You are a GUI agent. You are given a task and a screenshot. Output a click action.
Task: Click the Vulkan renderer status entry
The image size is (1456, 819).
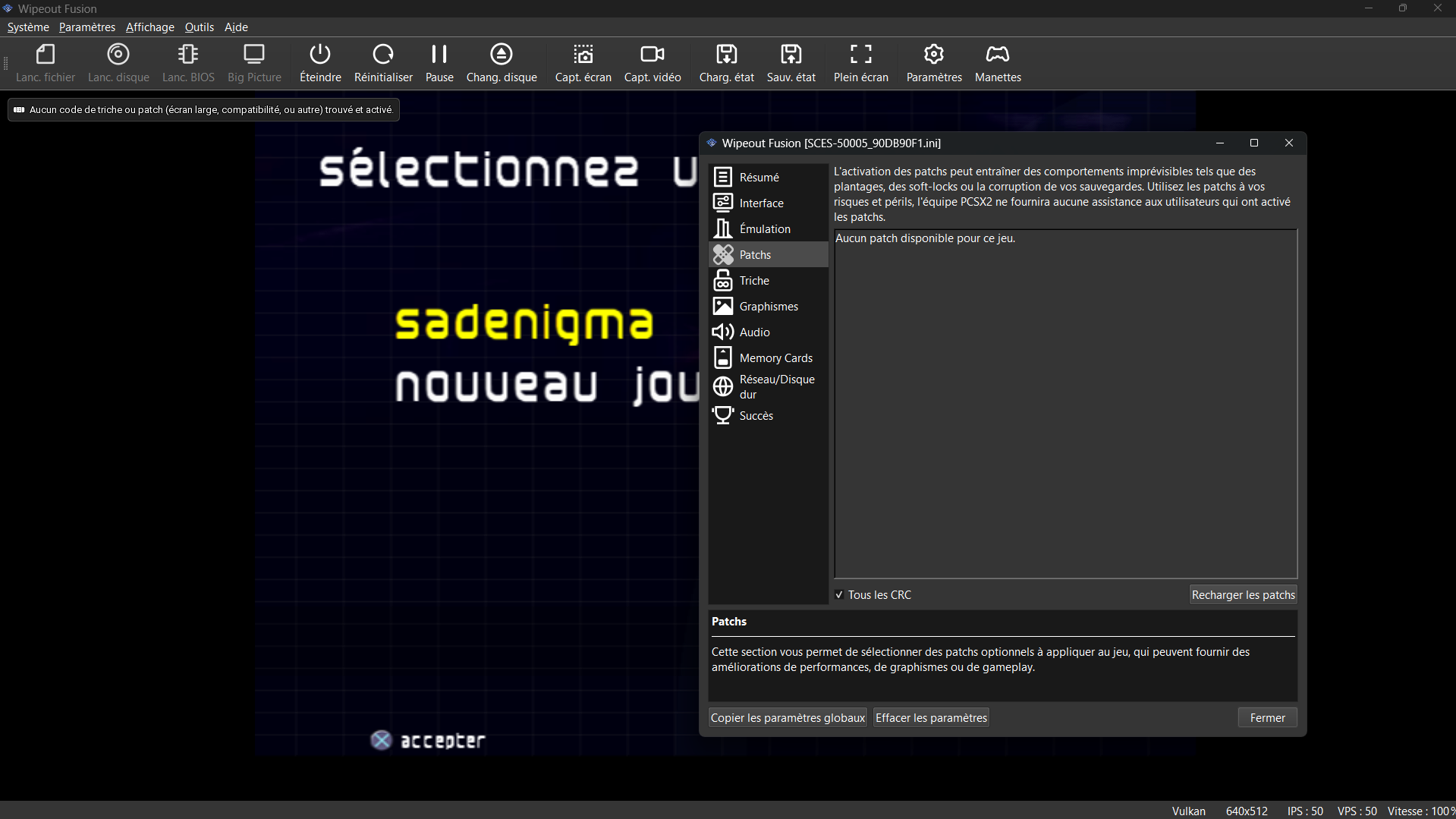[x=1188, y=811]
